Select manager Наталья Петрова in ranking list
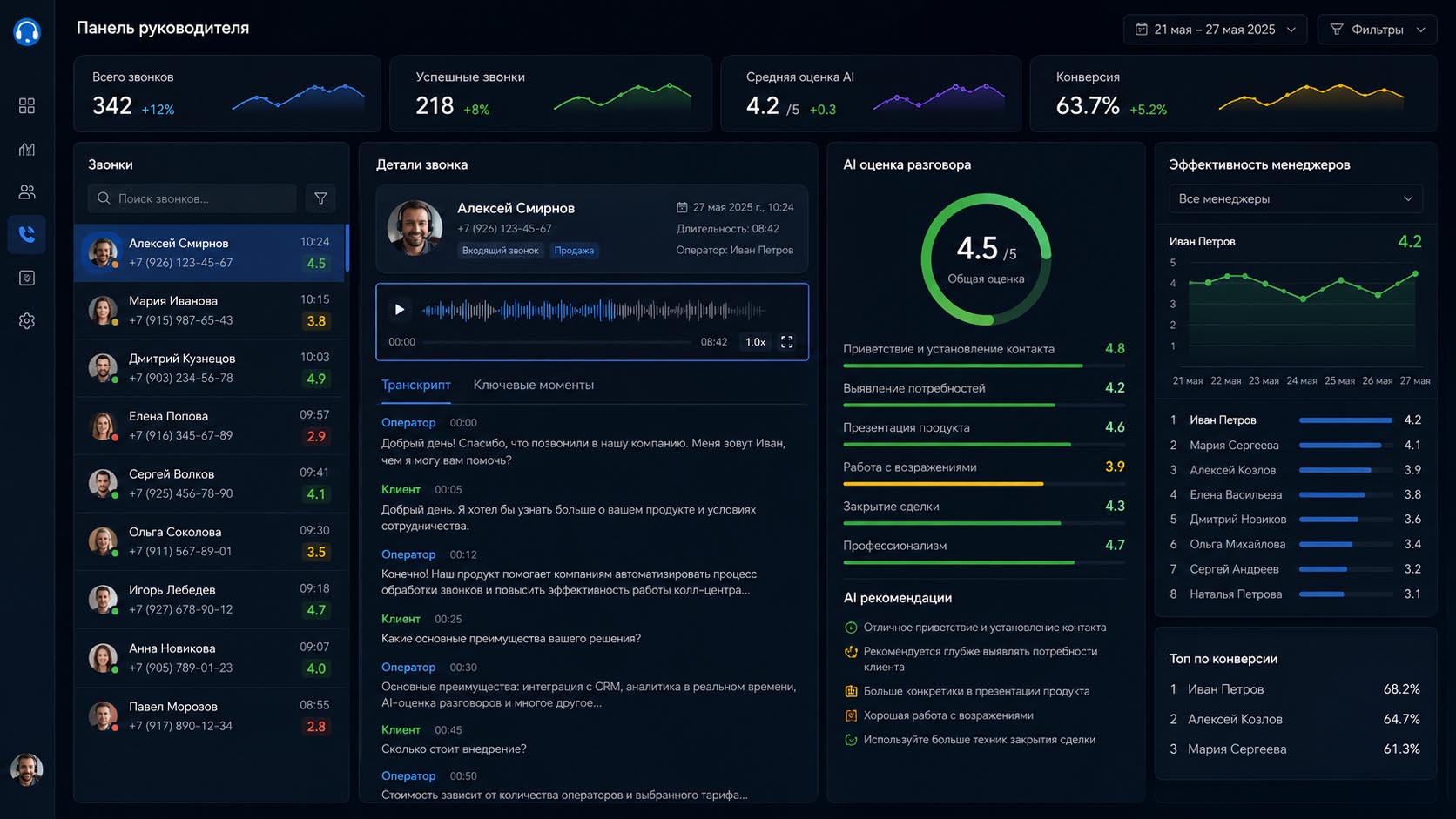Viewport: 1456px width, 819px height. pos(1296,594)
